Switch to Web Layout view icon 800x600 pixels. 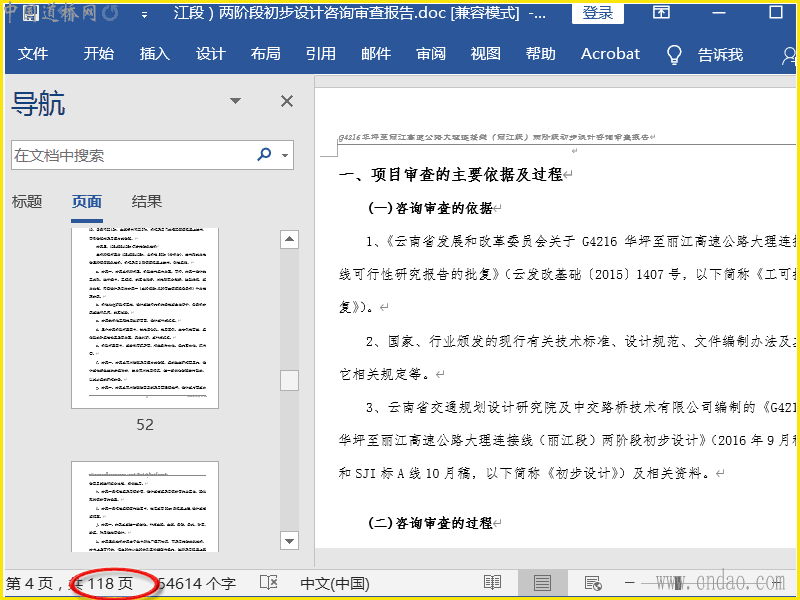tap(593, 583)
